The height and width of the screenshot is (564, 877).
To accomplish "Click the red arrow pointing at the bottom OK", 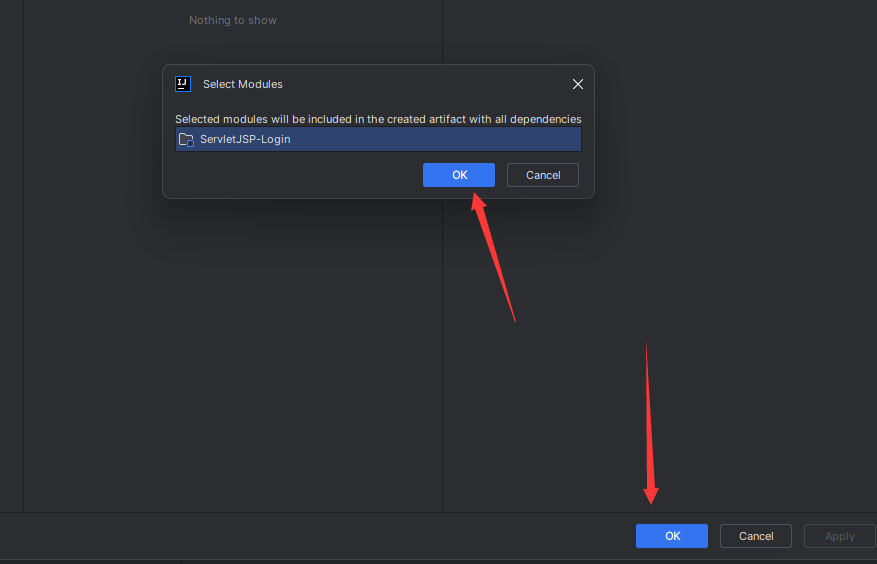I will (649, 420).
